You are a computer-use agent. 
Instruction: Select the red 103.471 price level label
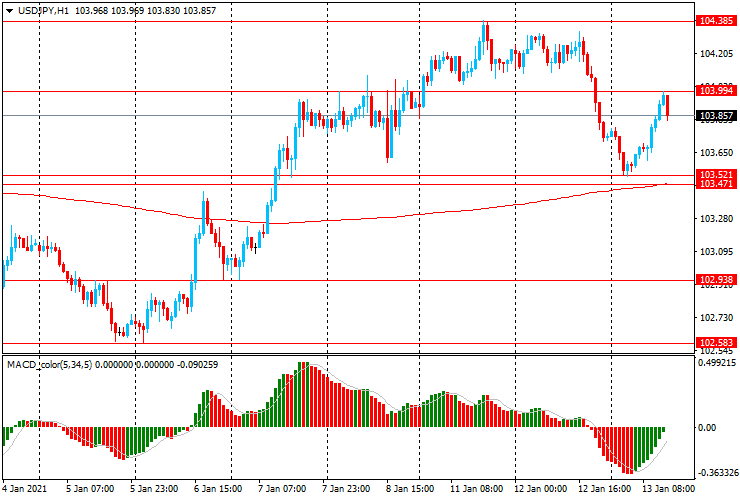[x=716, y=184]
